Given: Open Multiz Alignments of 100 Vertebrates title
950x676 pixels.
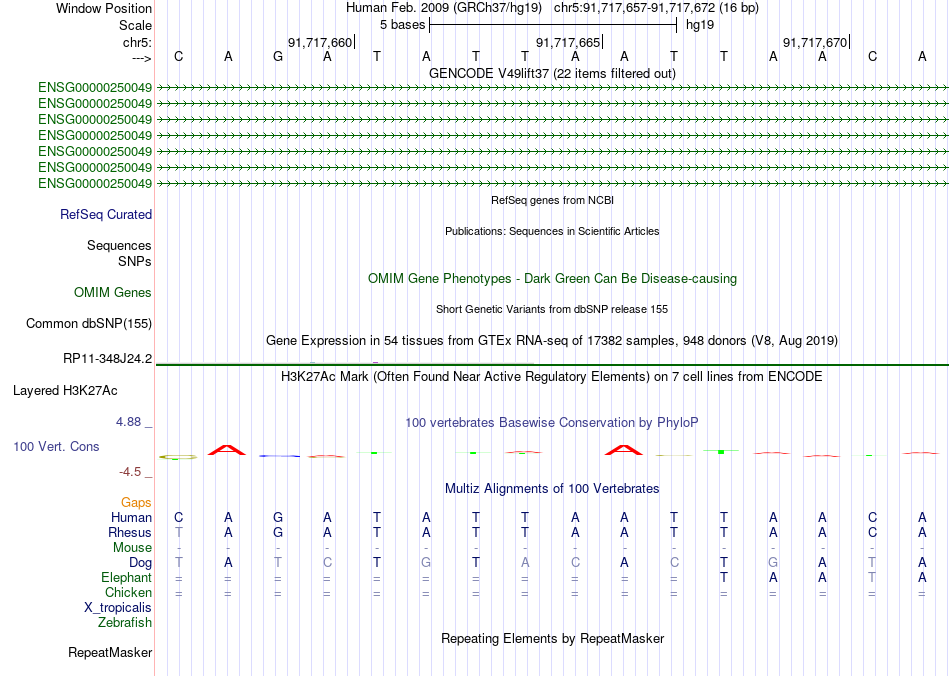Looking at the screenshot, I should click(552, 489).
